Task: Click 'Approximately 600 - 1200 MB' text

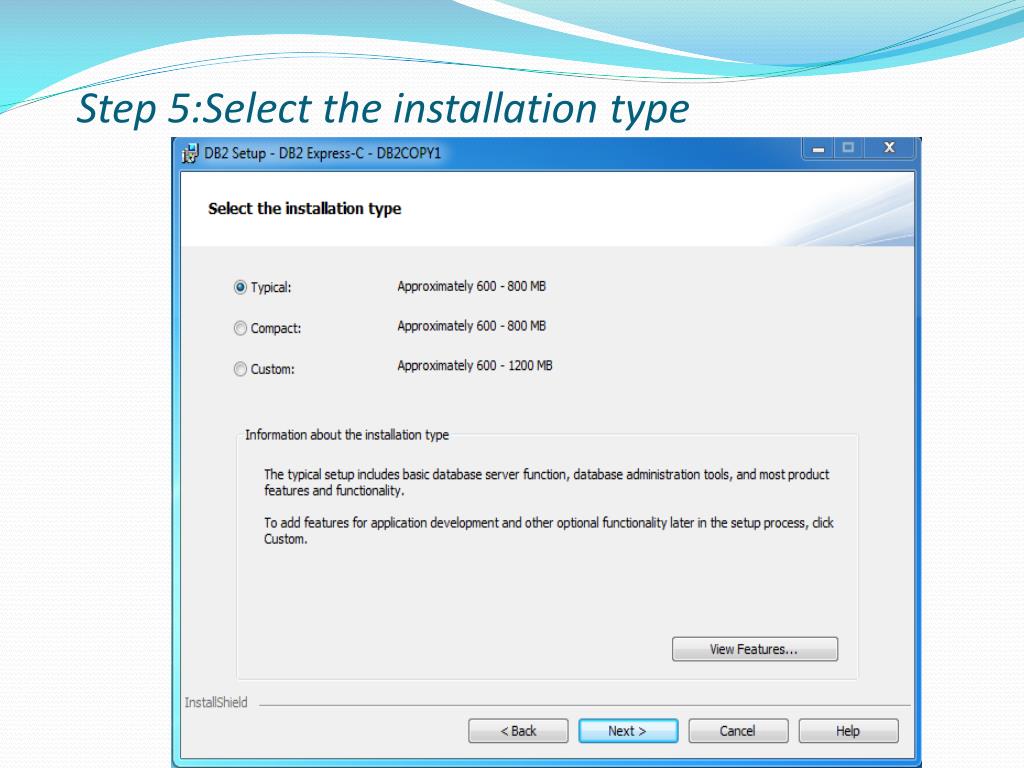Action: [x=475, y=366]
